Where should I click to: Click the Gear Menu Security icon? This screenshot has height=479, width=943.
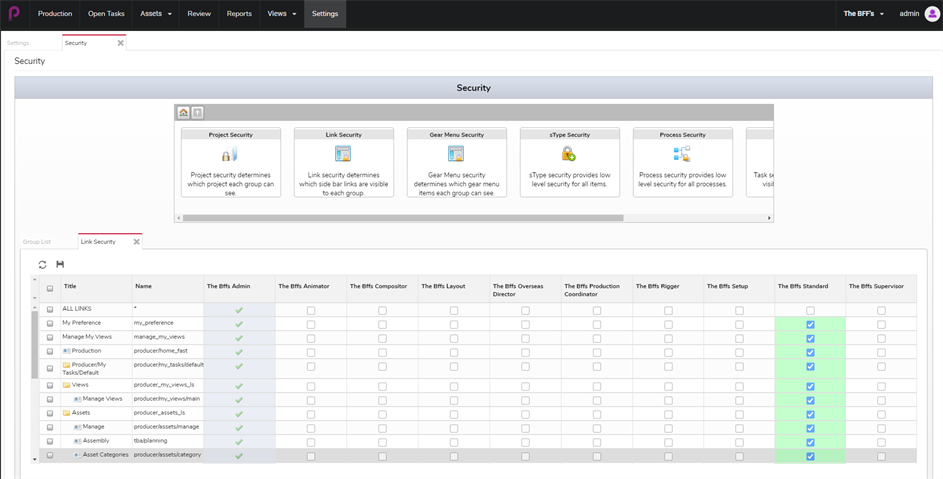coord(456,154)
